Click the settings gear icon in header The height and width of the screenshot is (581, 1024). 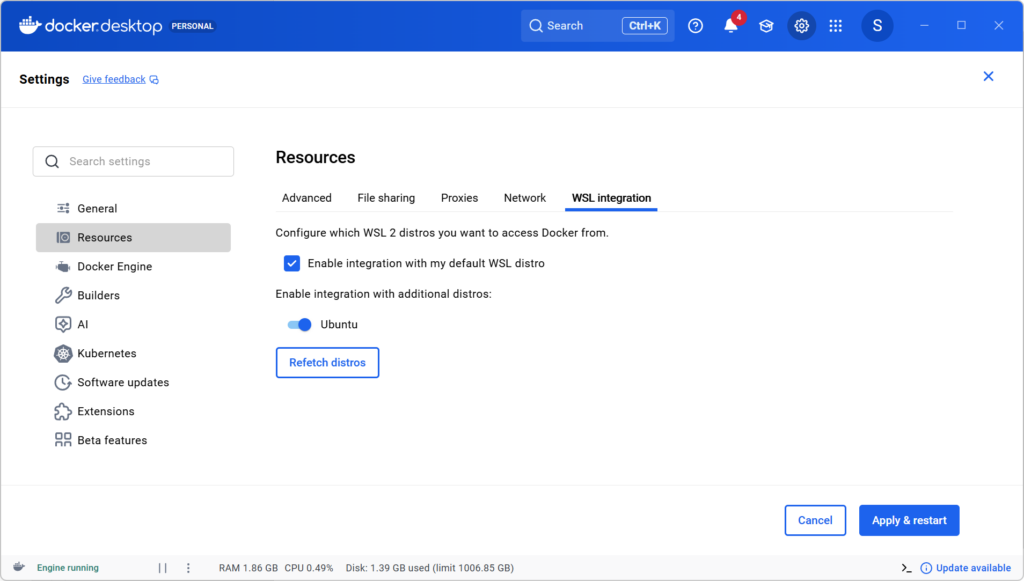click(801, 26)
